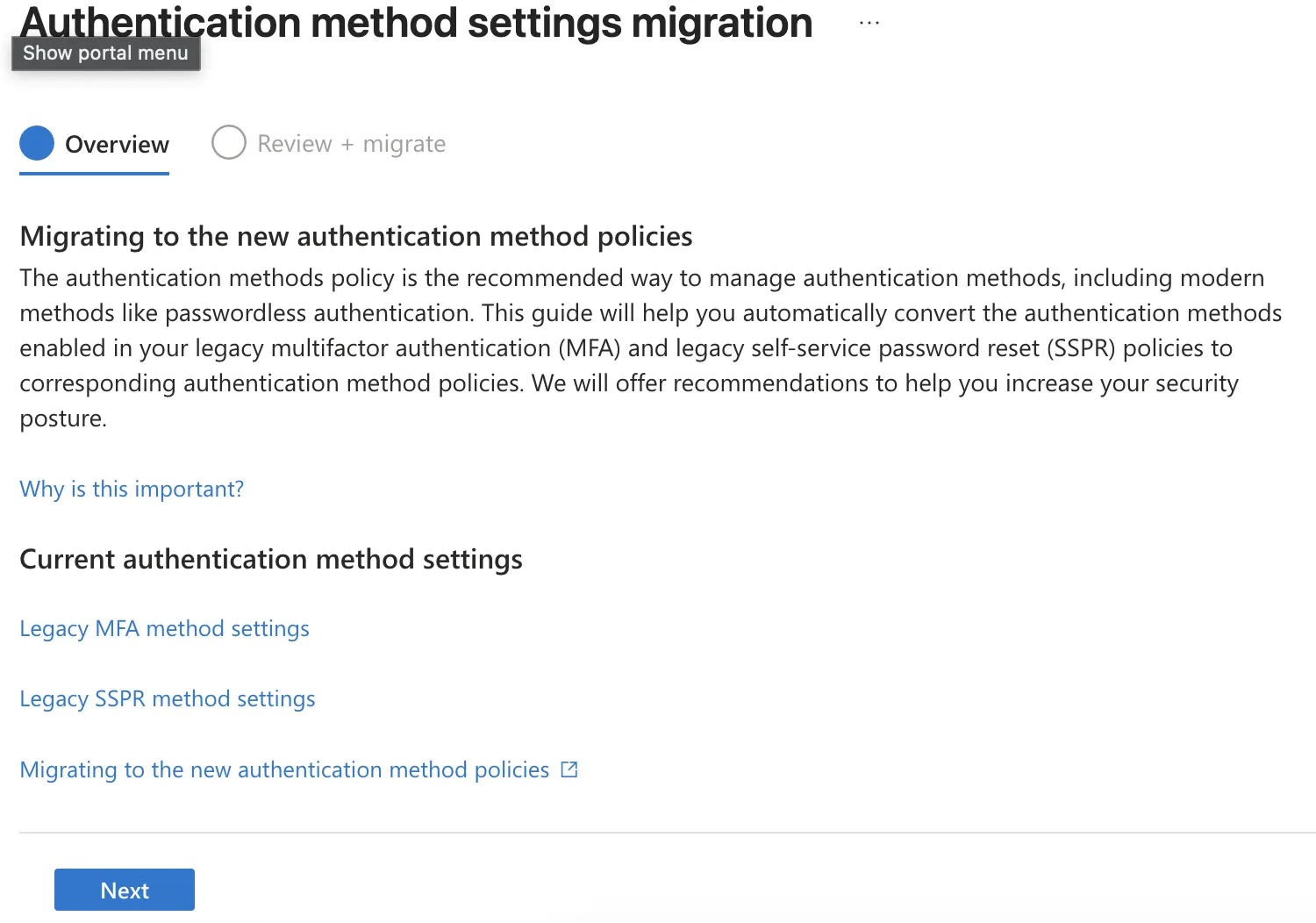The image size is (1316, 923).
Task: Click the external link icon after policies link
Action: (x=569, y=769)
